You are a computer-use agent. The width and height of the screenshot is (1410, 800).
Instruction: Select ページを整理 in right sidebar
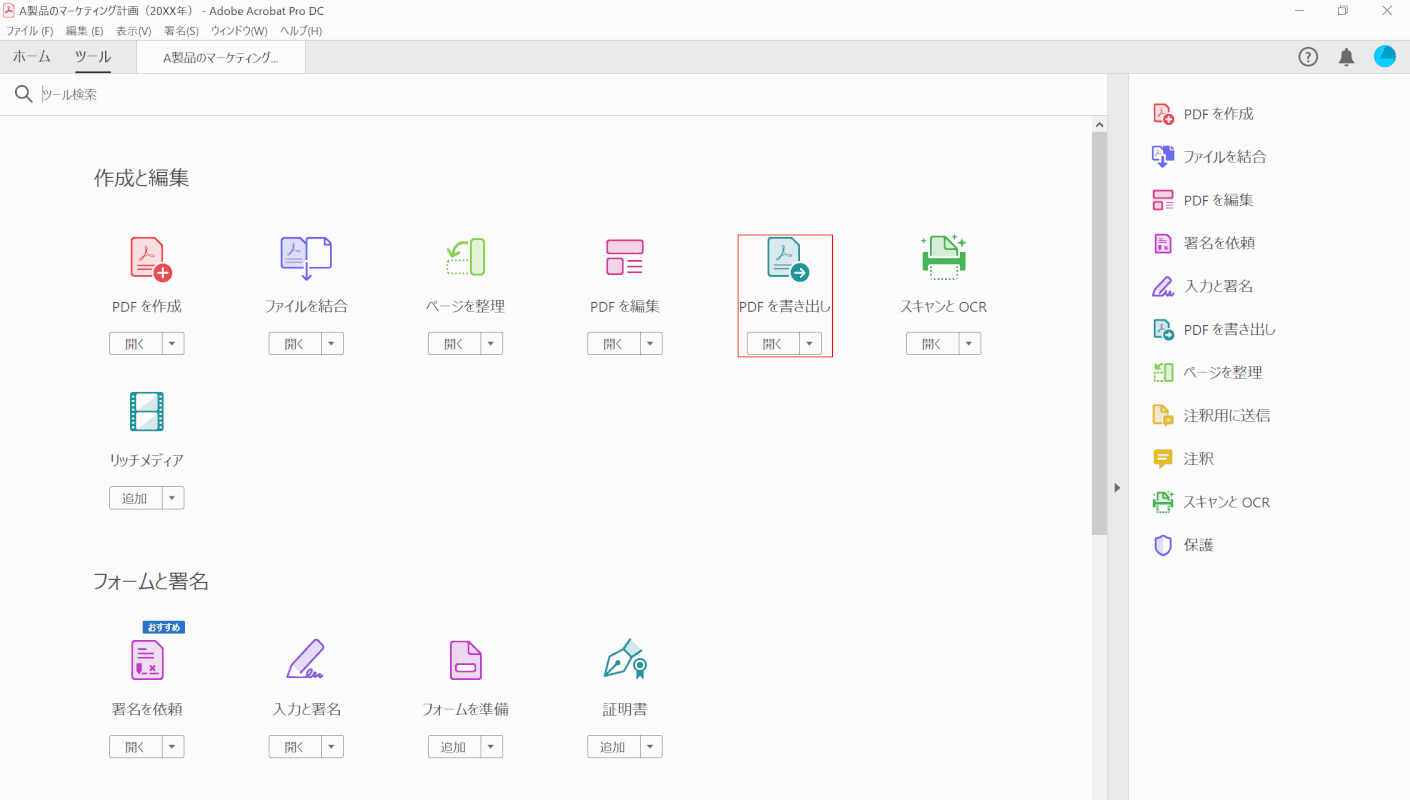pos(1208,372)
